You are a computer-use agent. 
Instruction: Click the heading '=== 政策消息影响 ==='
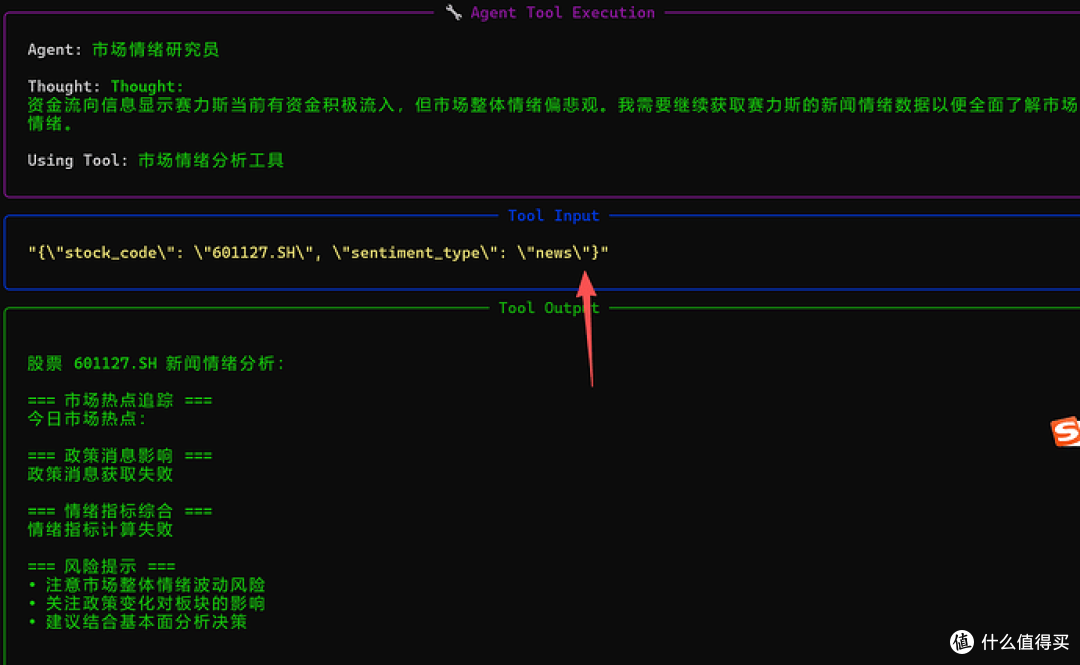pos(120,456)
